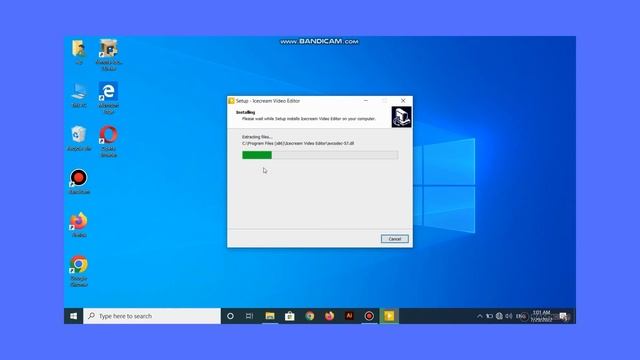Open Microsoft Store from the taskbar
The height and width of the screenshot is (360, 640).
click(290, 316)
